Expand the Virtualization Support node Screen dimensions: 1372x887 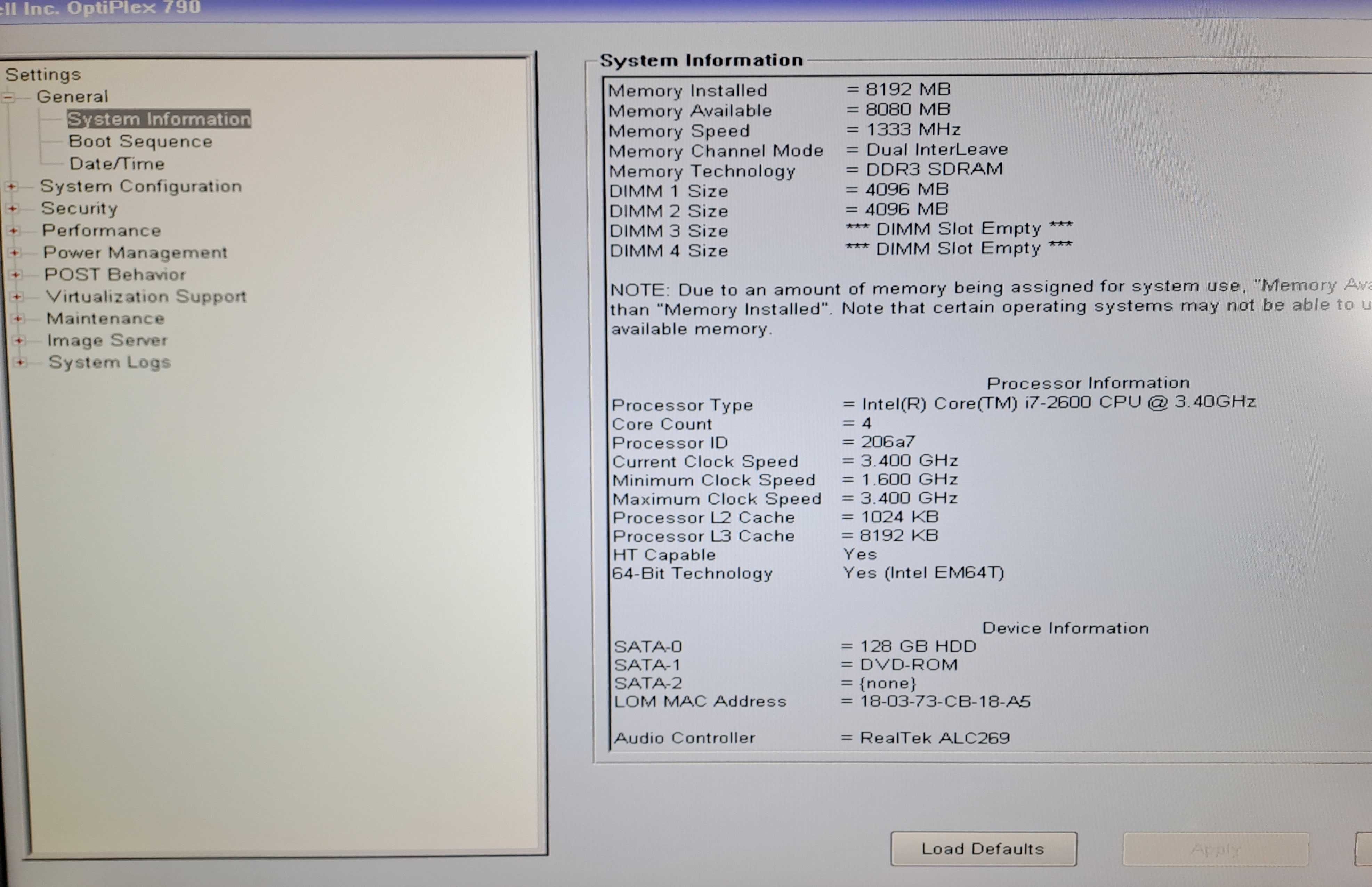(17, 297)
